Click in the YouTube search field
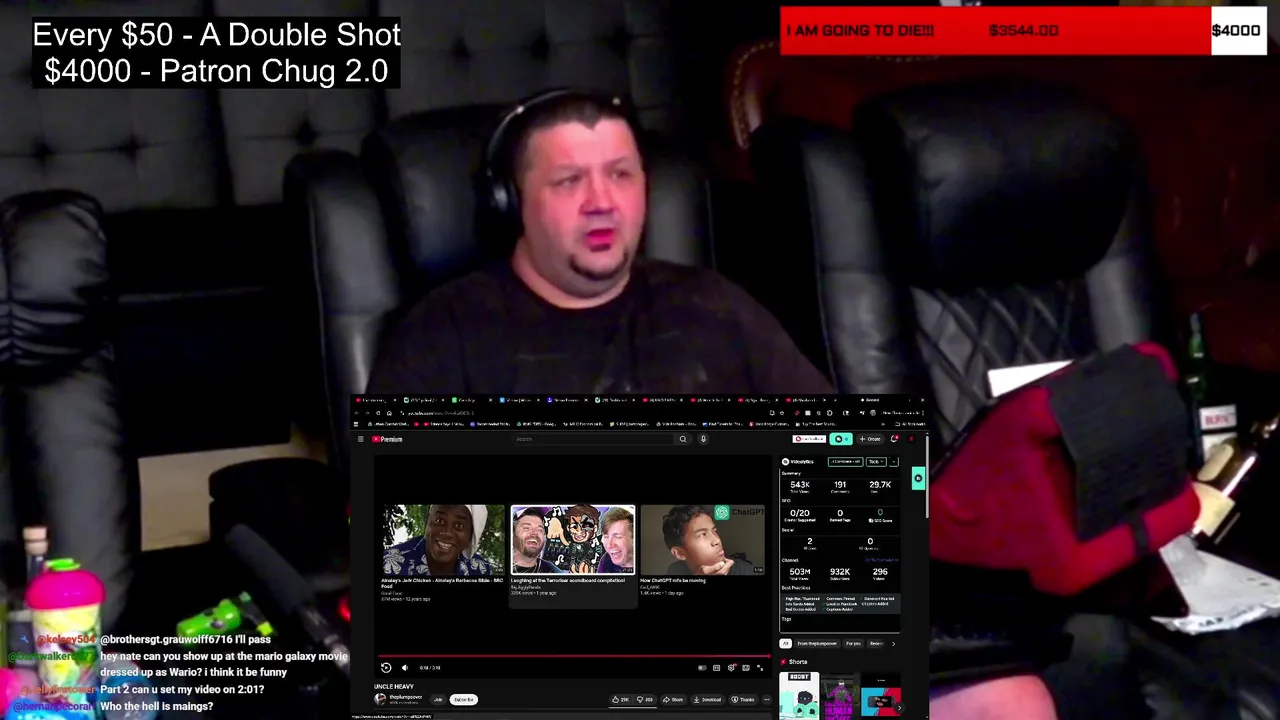 pos(592,439)
